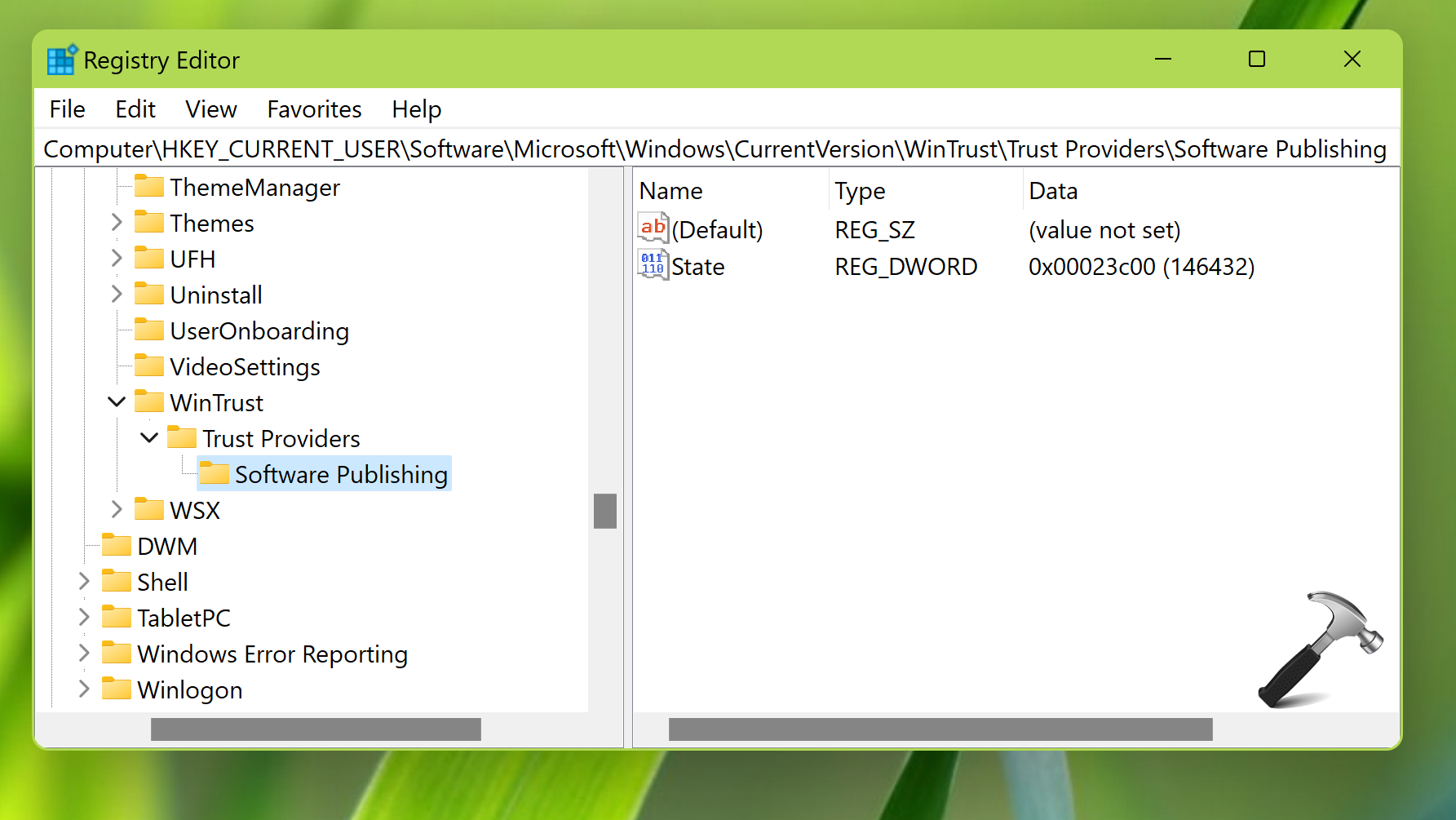Expand the Winlogon key

point(84,689)
